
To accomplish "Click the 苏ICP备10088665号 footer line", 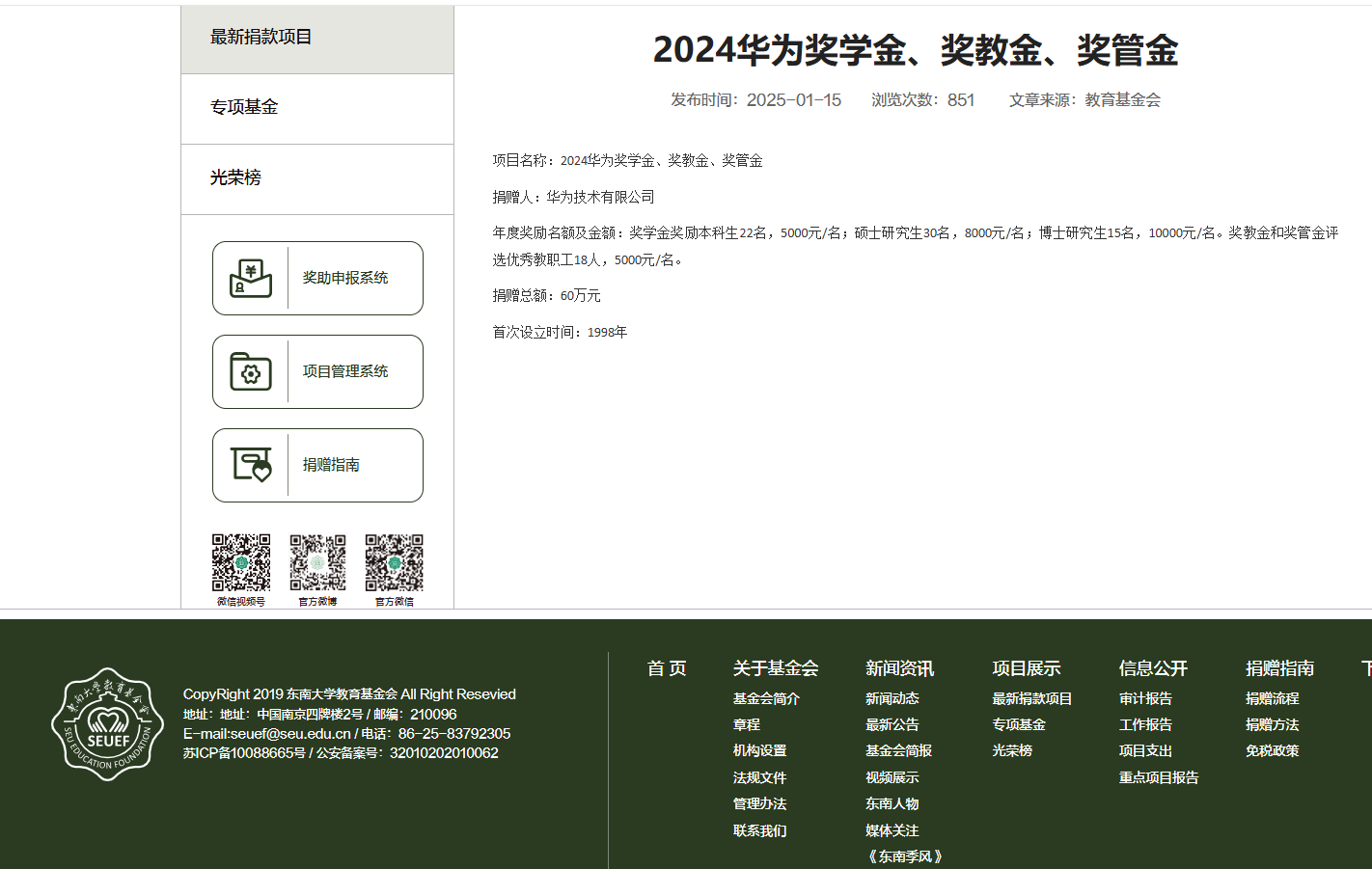I will click(341, 753).
